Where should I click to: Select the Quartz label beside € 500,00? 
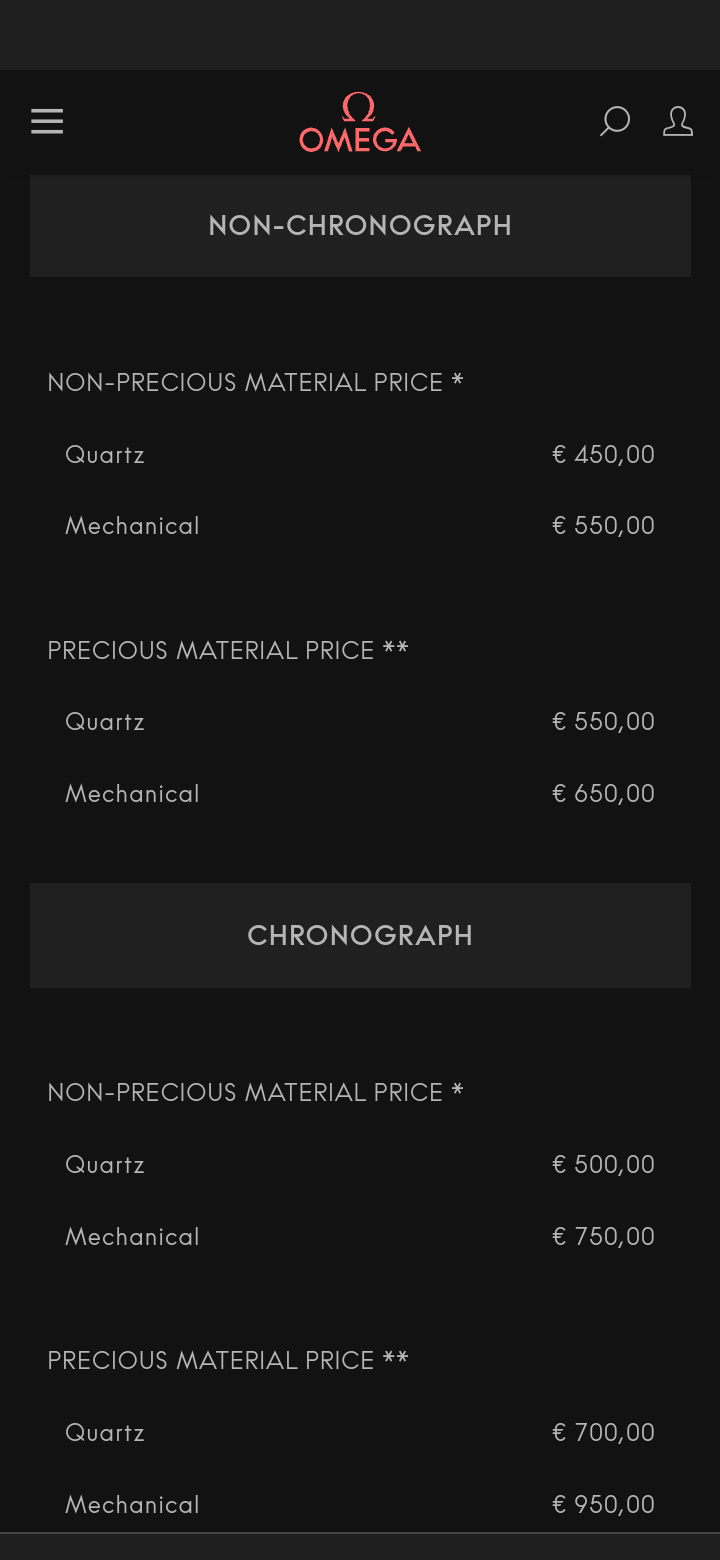pos(105,1165)
